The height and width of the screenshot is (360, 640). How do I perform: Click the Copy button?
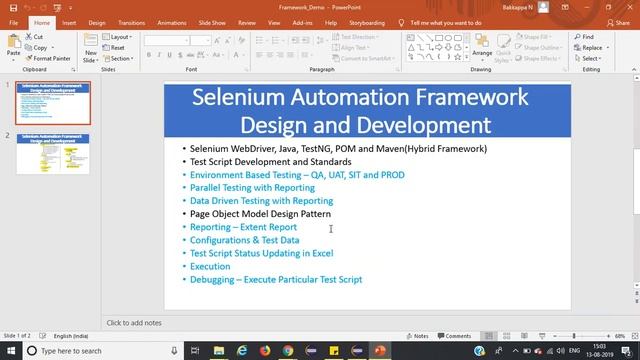[36, 48]
